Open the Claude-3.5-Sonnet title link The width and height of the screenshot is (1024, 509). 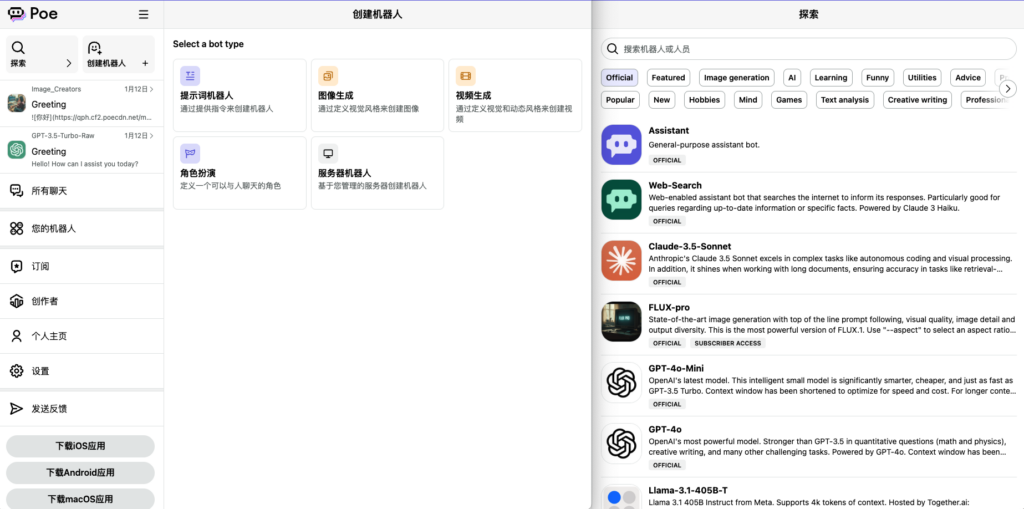click(690, 246)
